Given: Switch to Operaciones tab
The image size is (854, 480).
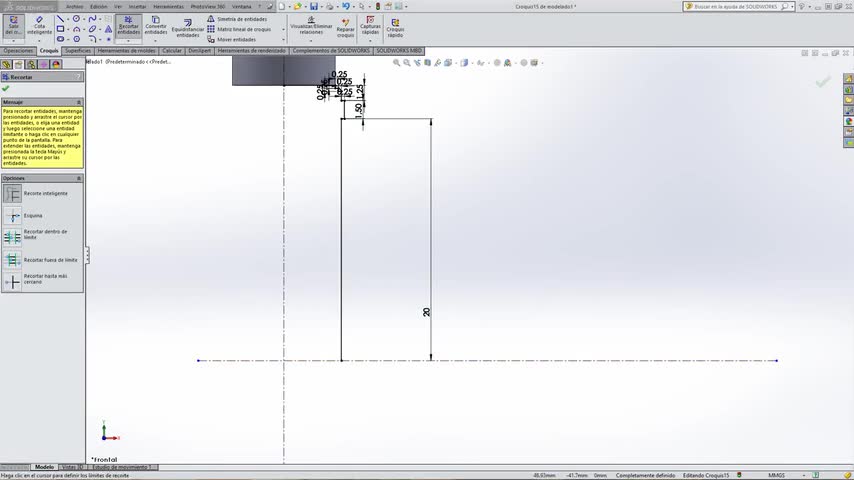Looking at the screenshot, I should point(18,51).
